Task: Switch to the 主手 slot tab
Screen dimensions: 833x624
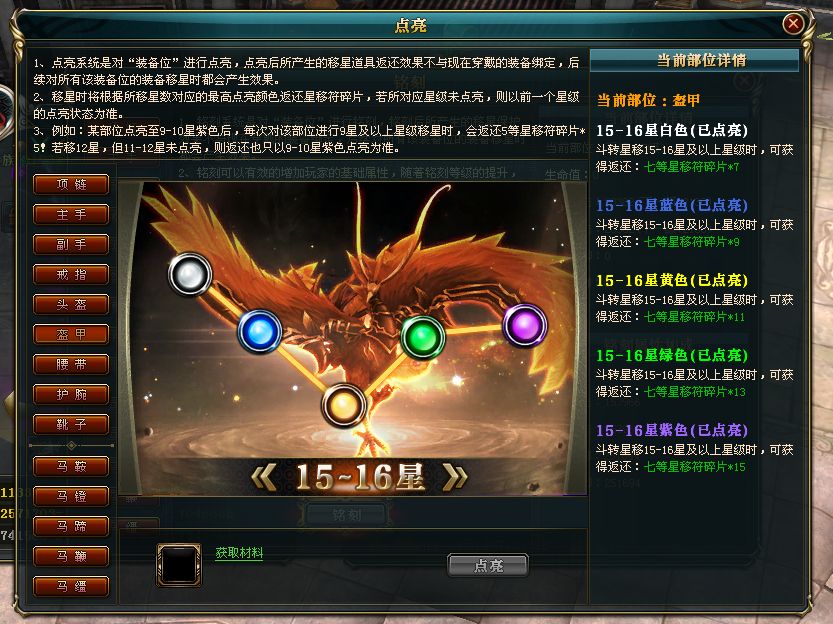Action: click(x=71, y=215)
